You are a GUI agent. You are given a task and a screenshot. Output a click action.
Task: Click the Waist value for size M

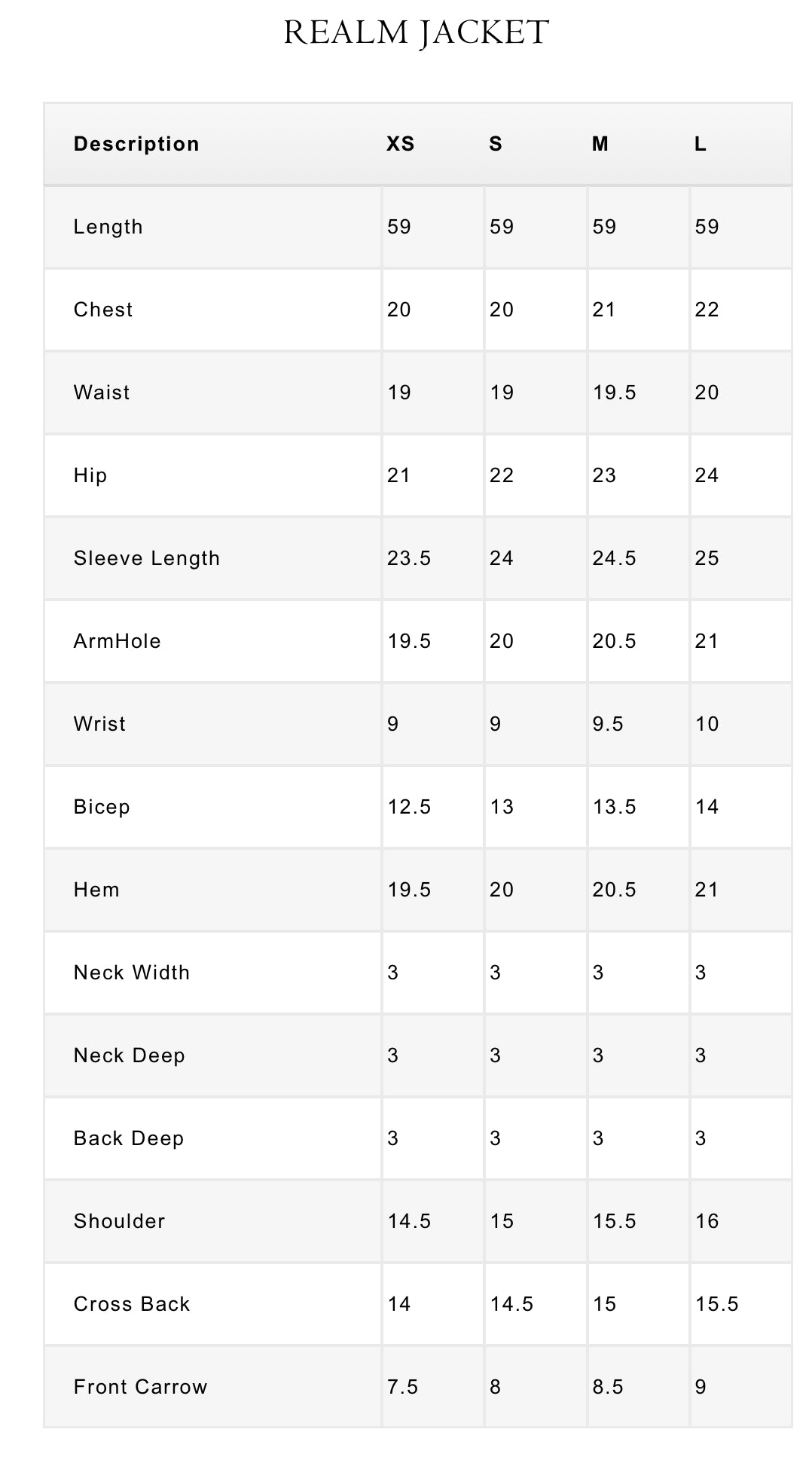tap(615, 392)
